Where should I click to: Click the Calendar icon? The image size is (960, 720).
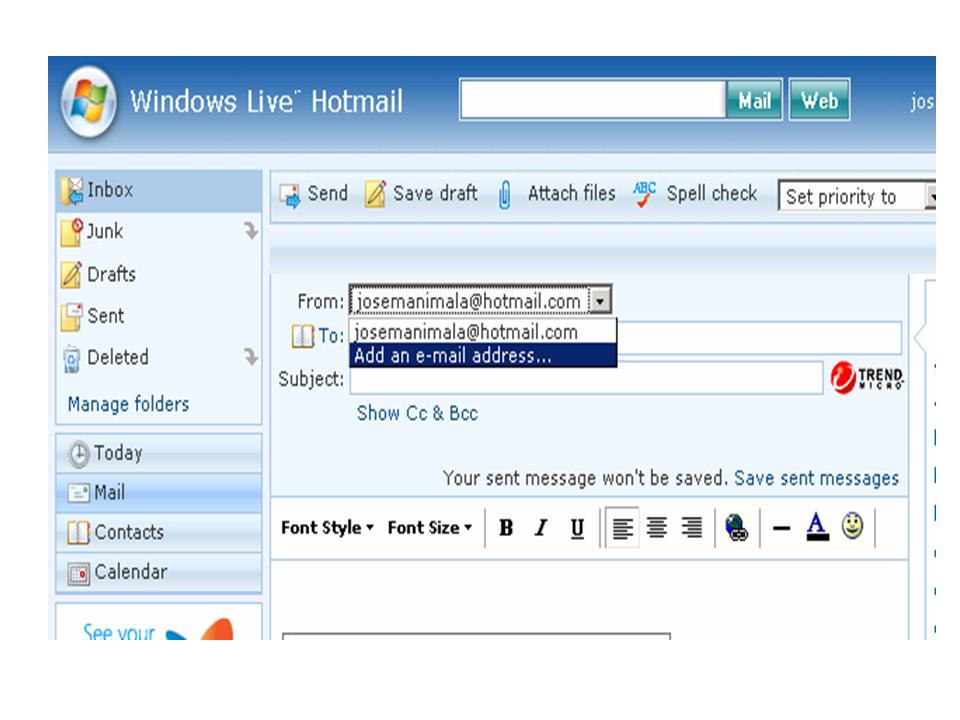[x=78, y=574]
